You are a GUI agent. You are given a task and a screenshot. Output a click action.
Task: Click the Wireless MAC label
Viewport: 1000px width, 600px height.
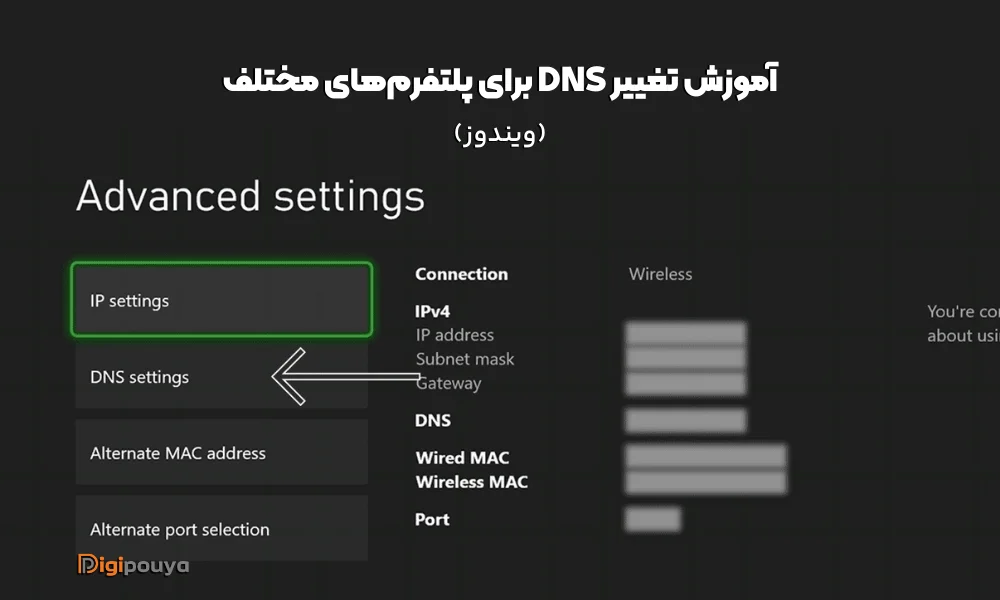pyautogui.click(x=471, y=482)
